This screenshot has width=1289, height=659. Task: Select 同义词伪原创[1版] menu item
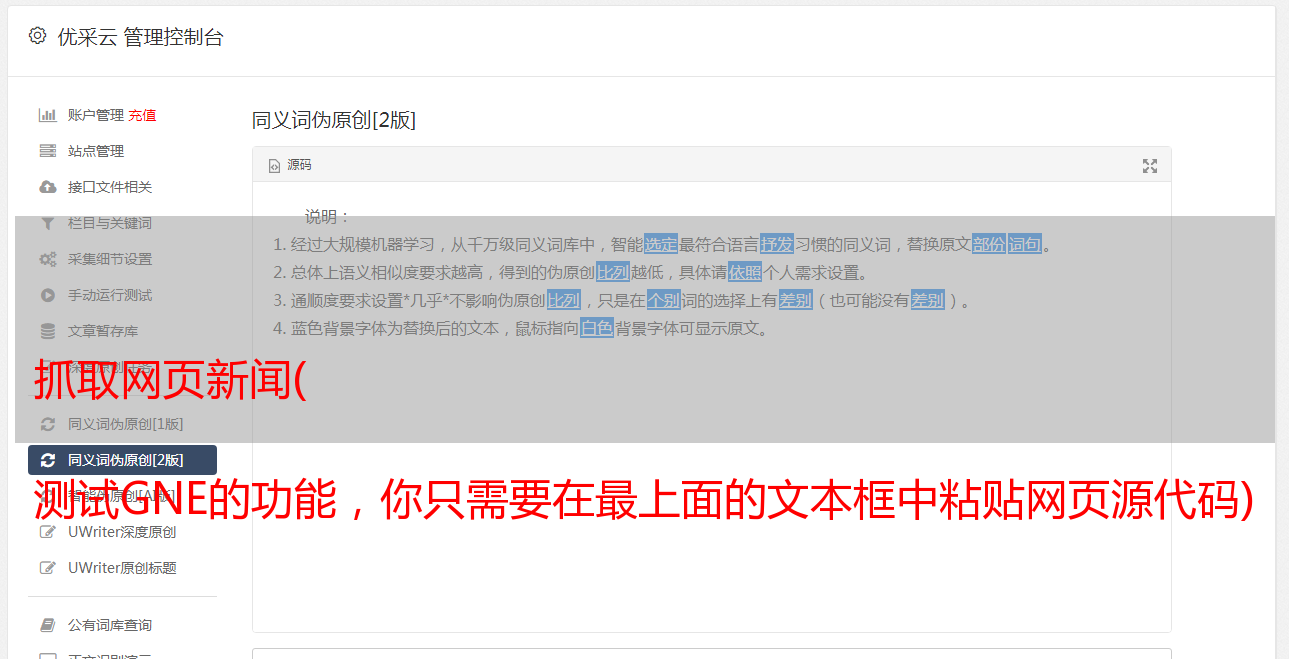coord(122,424)
